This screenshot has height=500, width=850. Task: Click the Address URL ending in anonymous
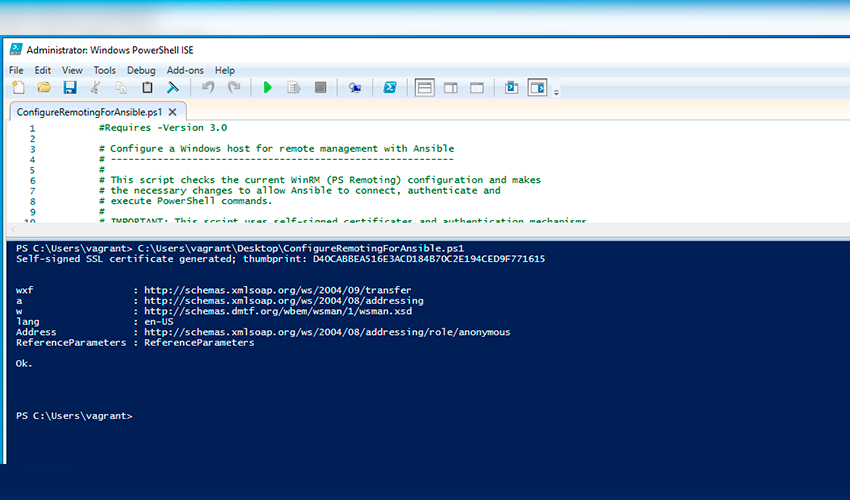[327, 332]
